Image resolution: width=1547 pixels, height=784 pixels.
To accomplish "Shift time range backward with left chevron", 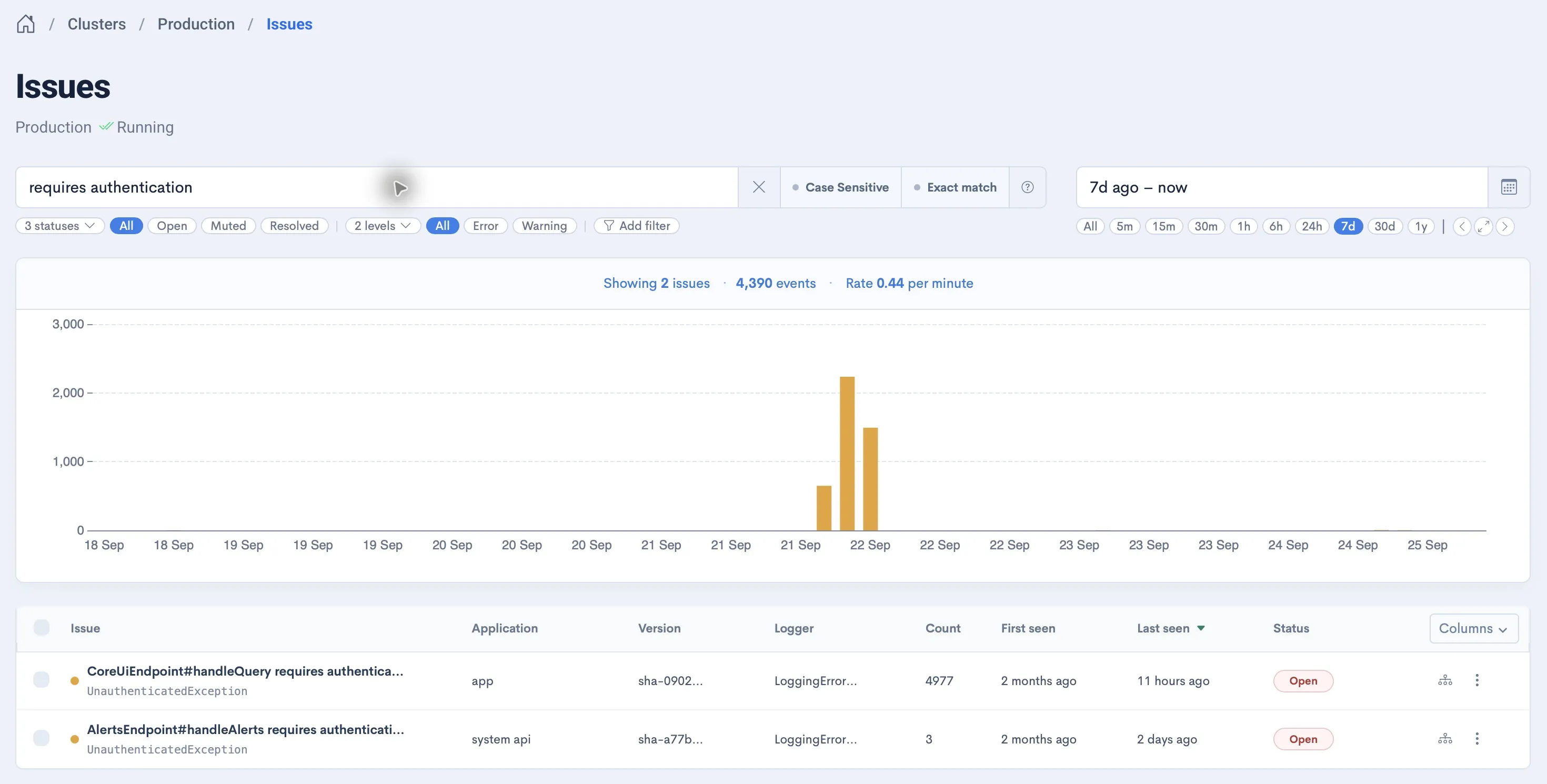I will [1462, 226].
